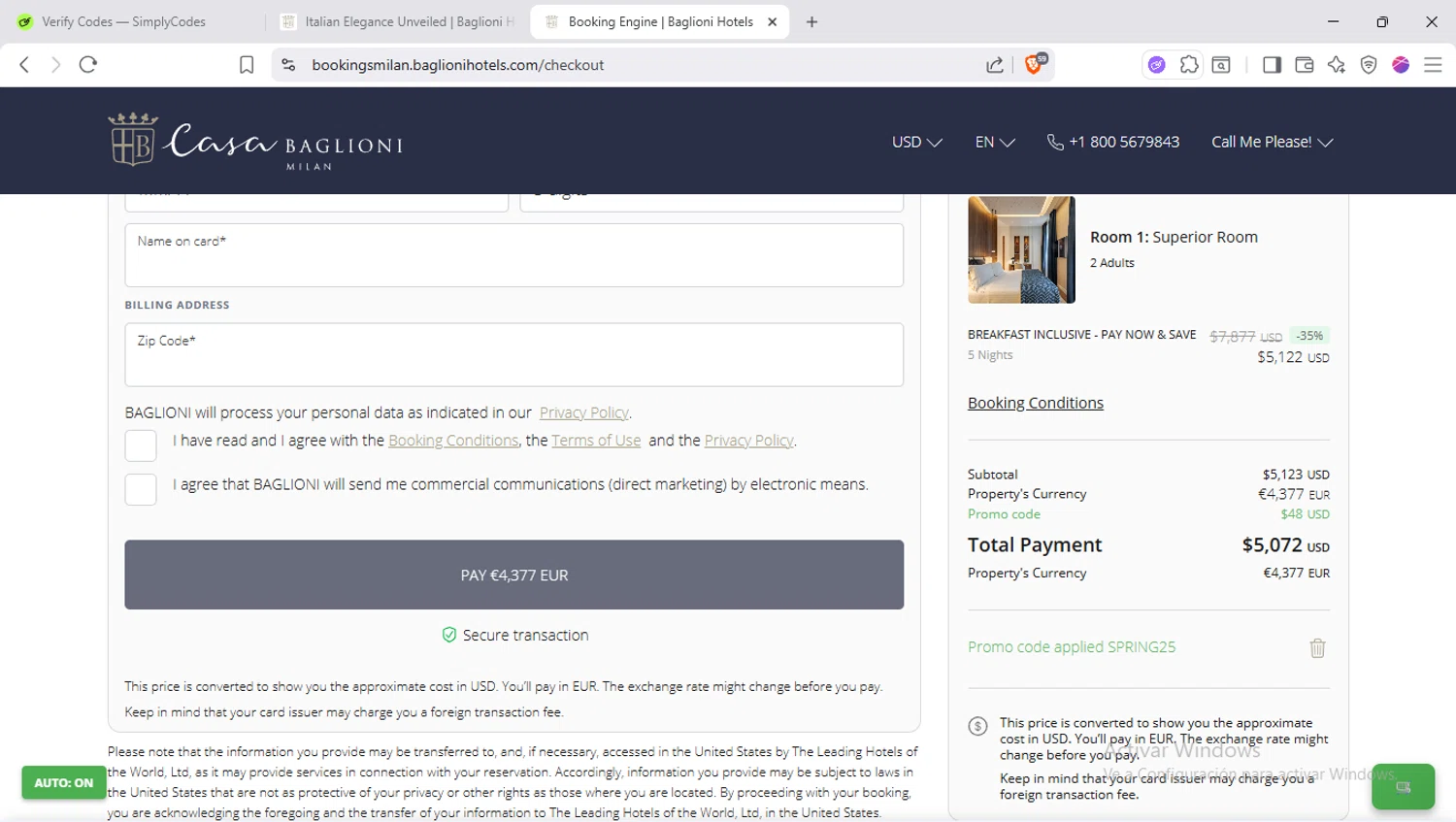Click the secure transaction shield icon
This screenshot has height=822, width=1456.
tap(449, 635)
